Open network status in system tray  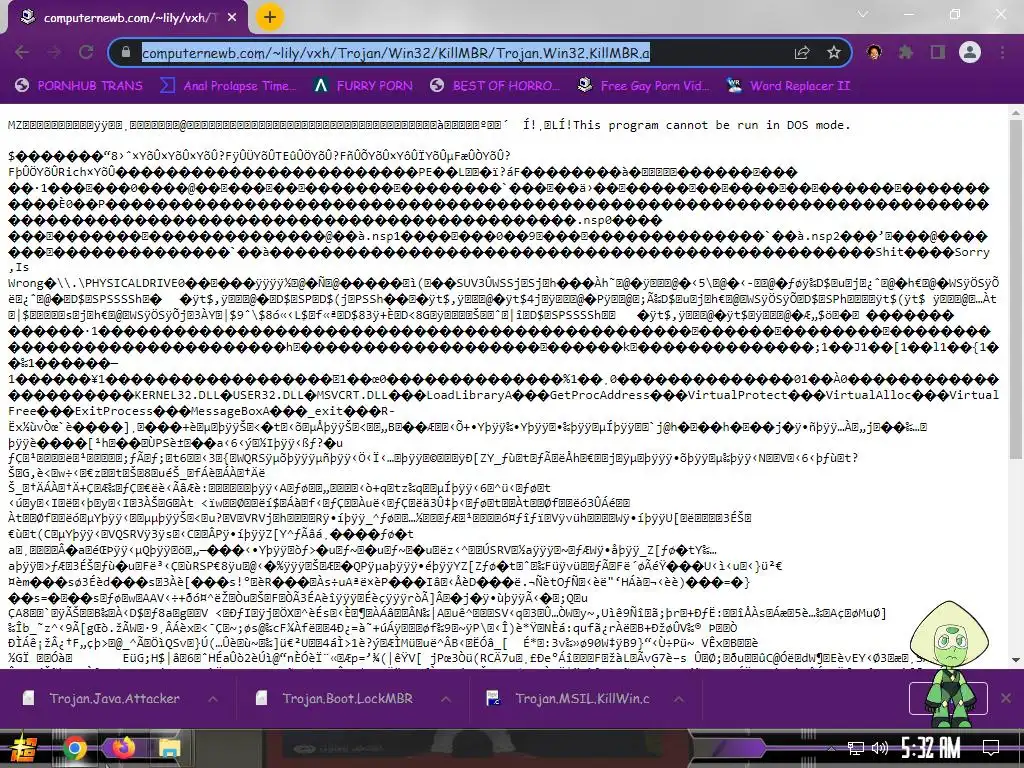856,748
